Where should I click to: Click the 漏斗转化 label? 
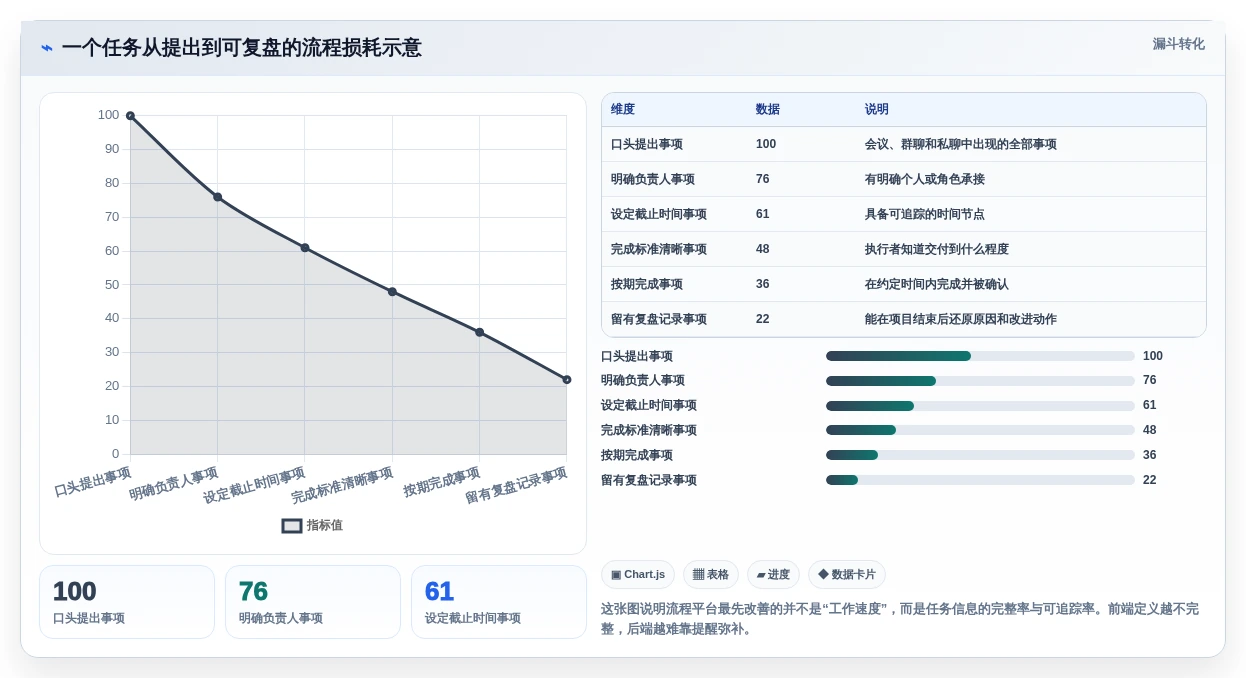point(1178,44)
